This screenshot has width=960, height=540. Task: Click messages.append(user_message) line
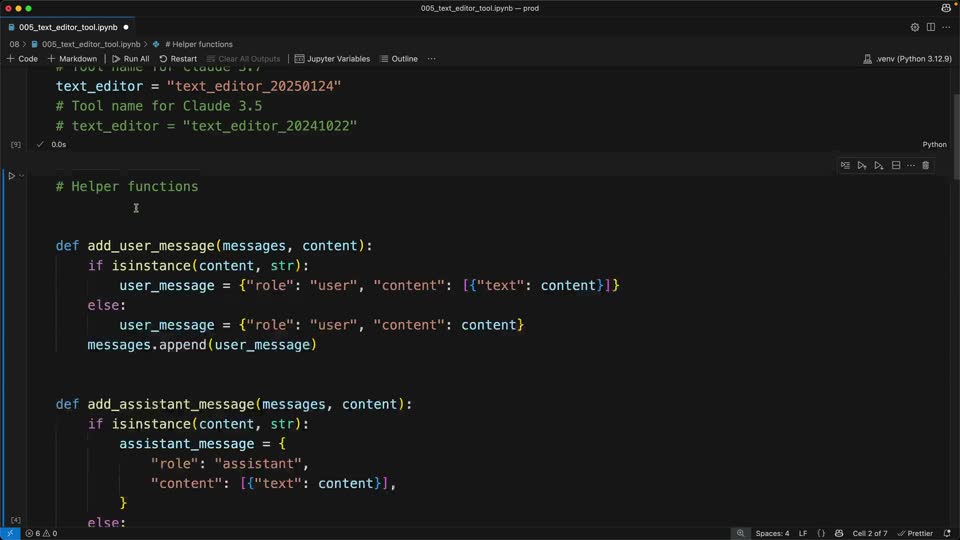(x=202, y=345)
